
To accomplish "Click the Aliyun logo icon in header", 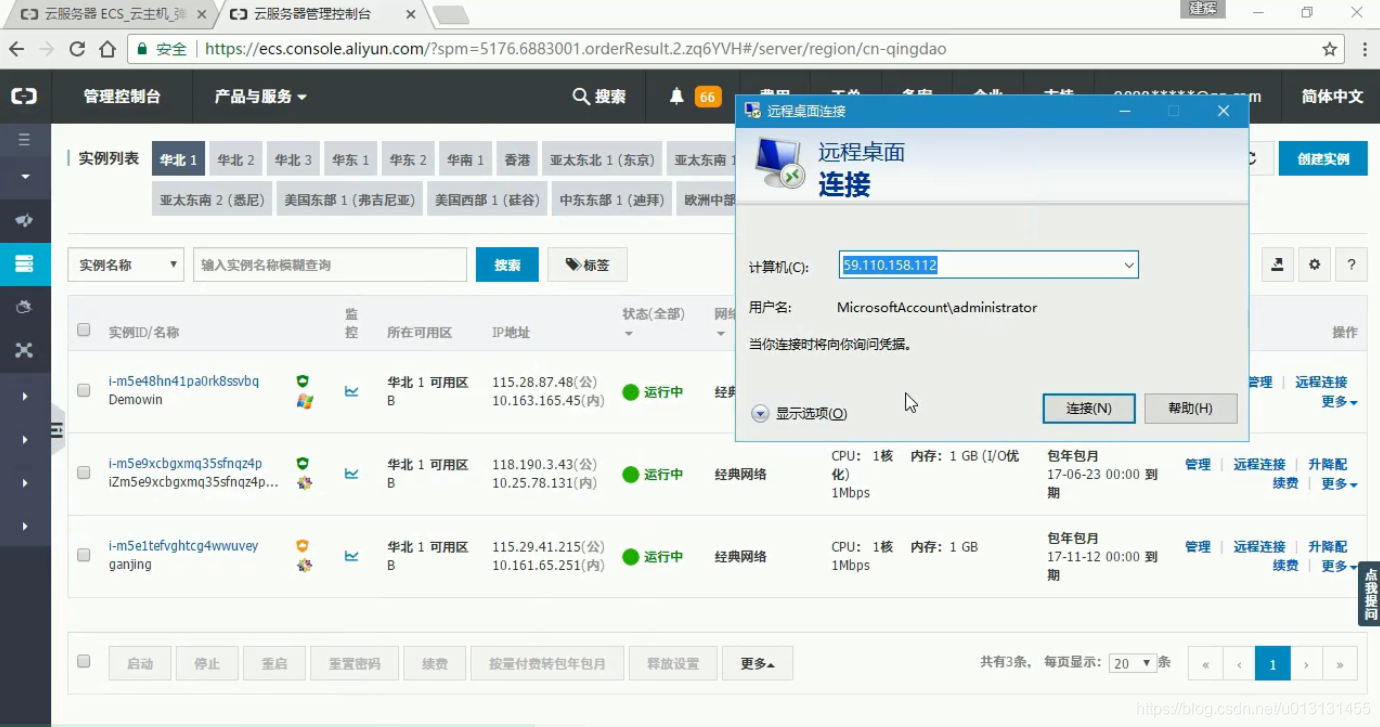I will click(24, 96).
